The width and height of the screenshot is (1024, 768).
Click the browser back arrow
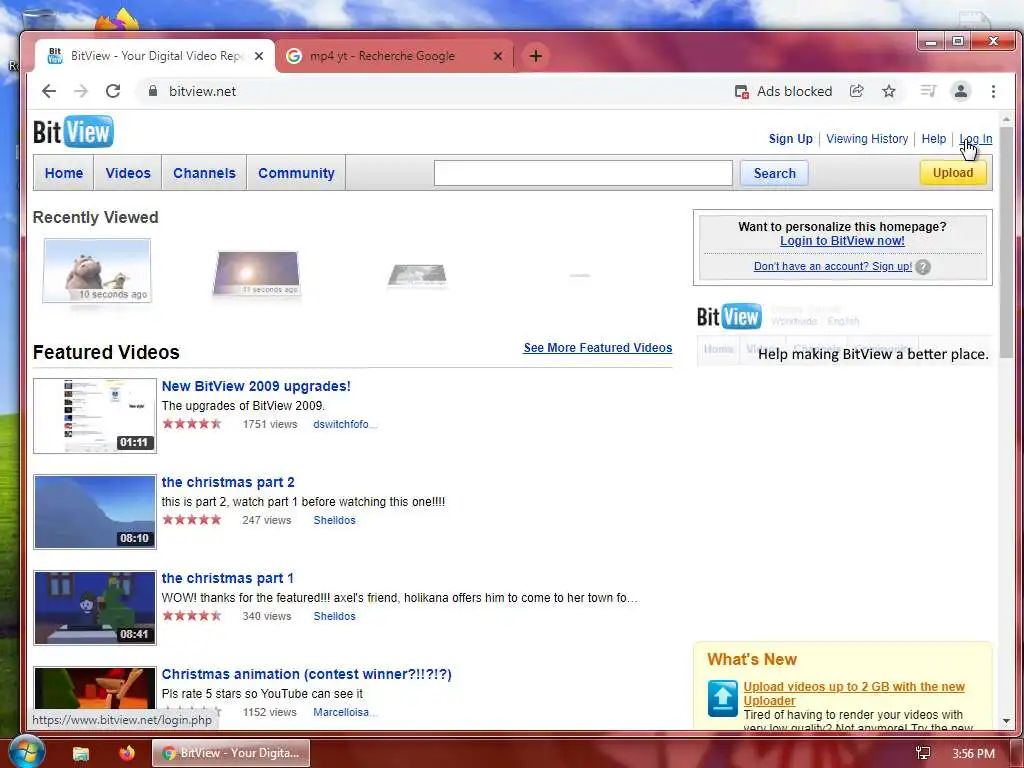tap(49, 91)
